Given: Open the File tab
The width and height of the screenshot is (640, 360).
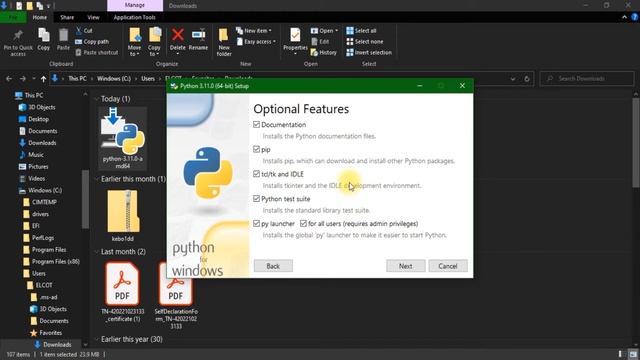Looking at the screenshot, I should coord(13,18).
